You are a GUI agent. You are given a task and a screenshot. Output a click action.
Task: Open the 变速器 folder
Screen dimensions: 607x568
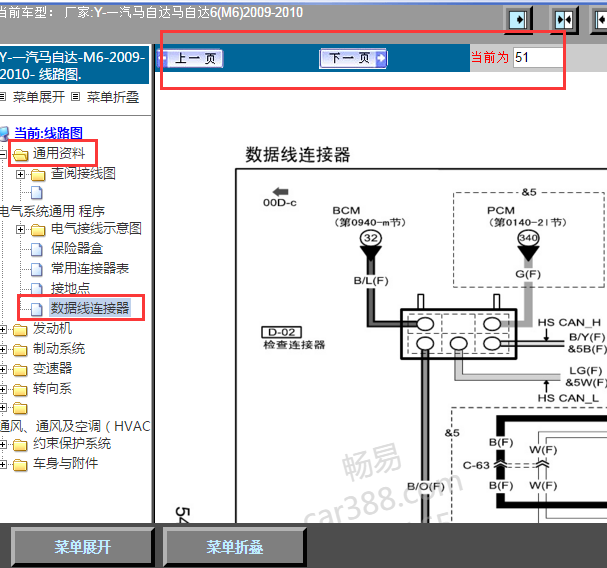pos(52,369)
